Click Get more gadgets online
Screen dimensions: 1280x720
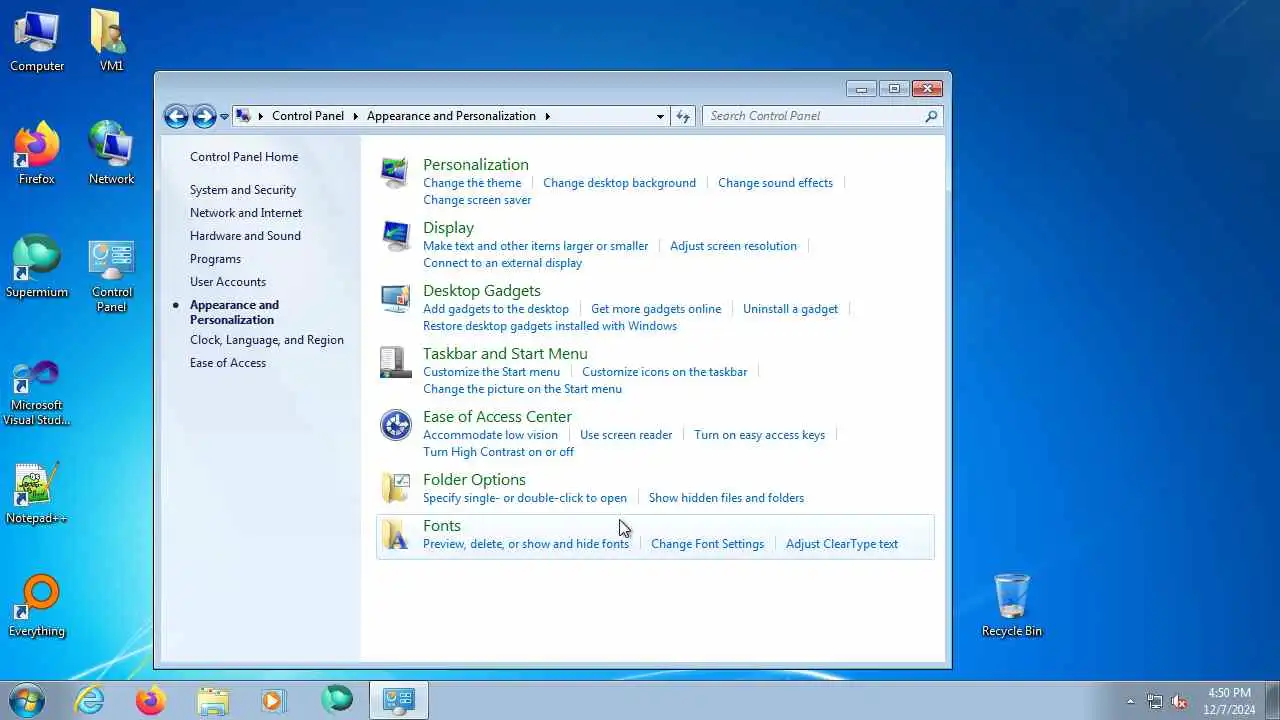[x=656, y=309]
